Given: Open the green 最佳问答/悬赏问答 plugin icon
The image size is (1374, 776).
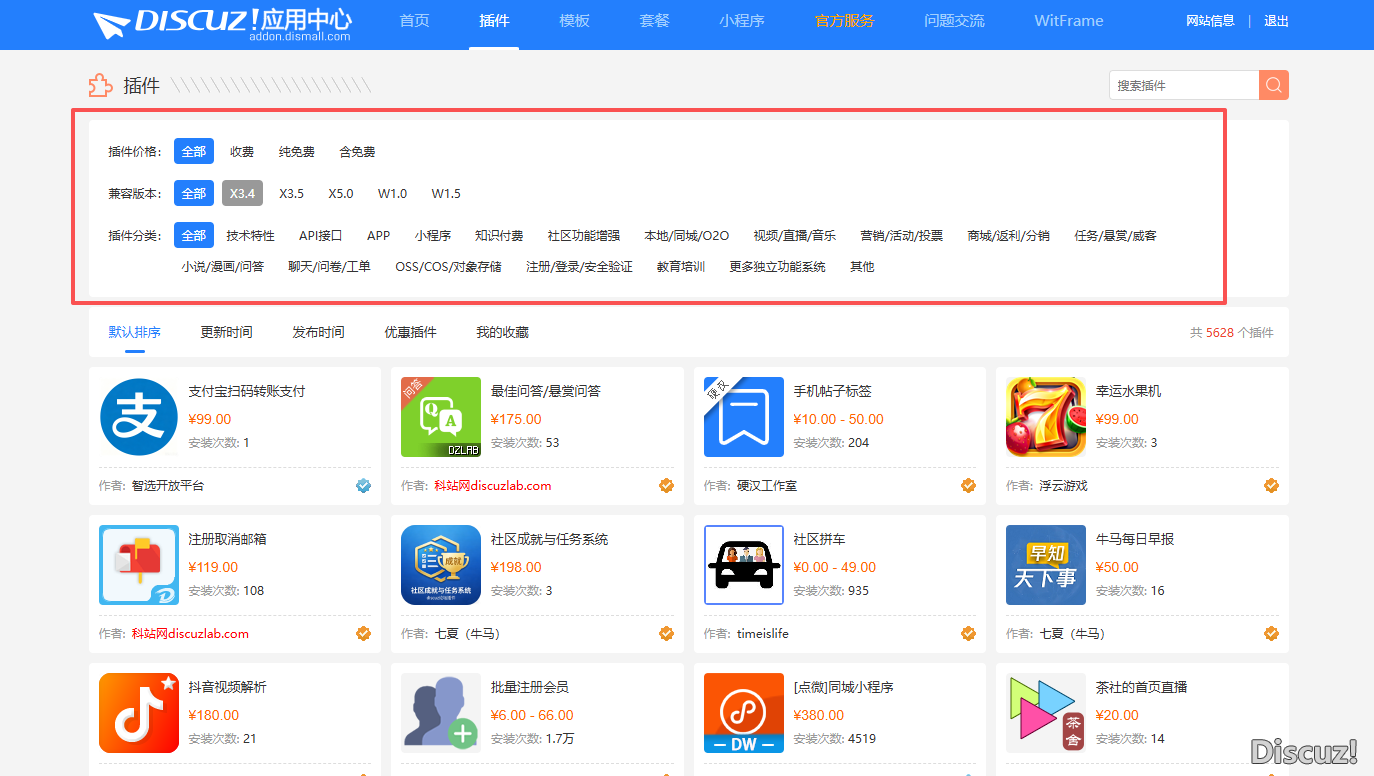Looking at the screenshot, I should click(x=441, y=417).
